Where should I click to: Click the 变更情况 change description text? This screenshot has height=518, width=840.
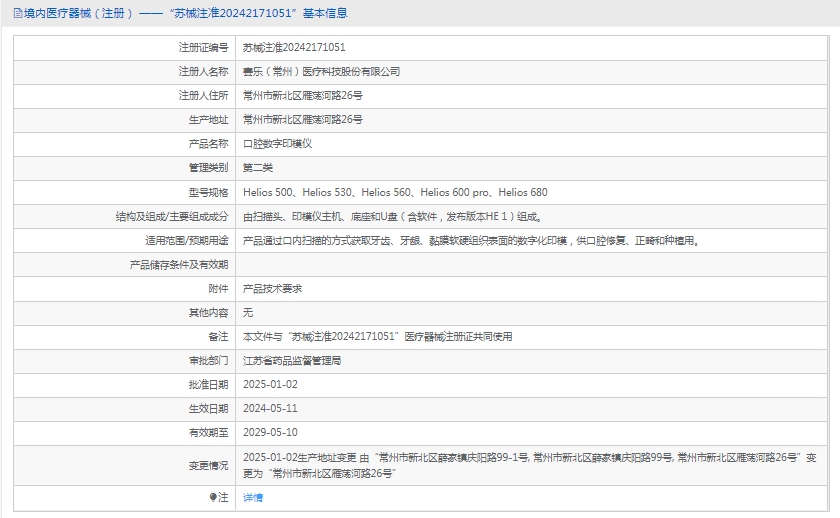point(528,464)
